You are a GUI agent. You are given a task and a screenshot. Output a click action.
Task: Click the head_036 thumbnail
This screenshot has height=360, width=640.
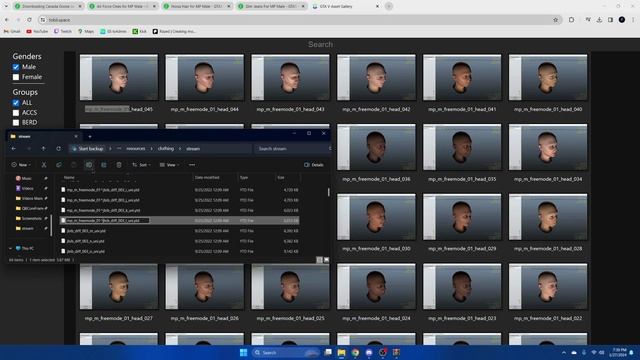[x=376, y=147]
